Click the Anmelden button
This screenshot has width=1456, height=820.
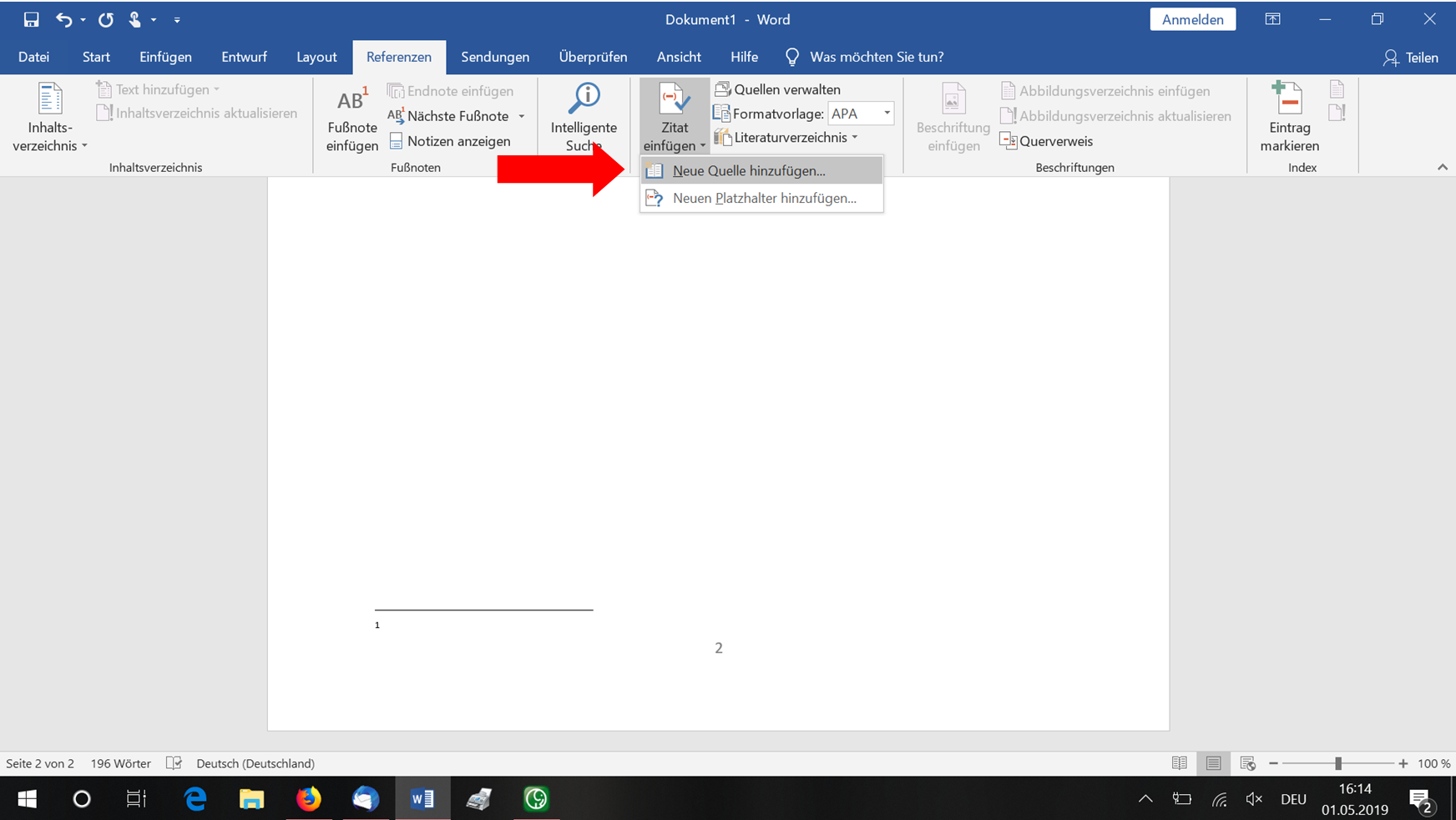coord(1192,19)
